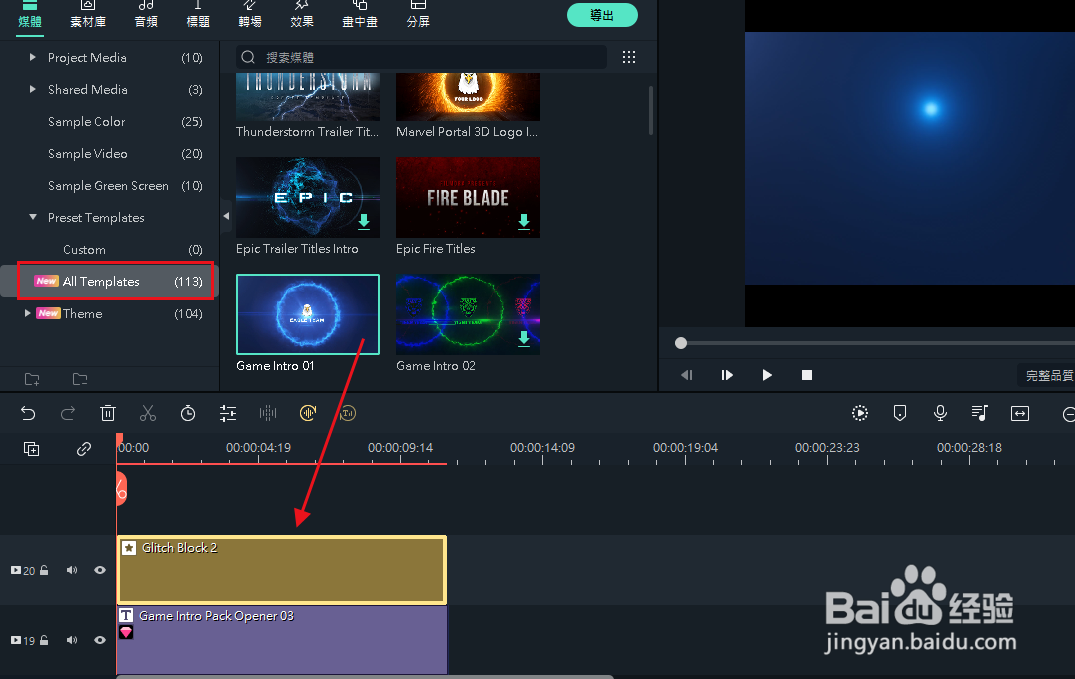
Task: Toggle the auto-link chain icon
Action: [x=84, y=449]
